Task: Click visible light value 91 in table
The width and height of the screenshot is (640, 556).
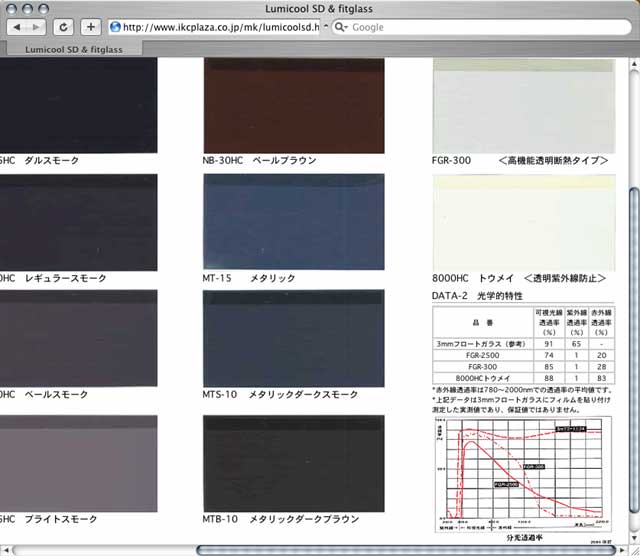Action: [549, 344]
